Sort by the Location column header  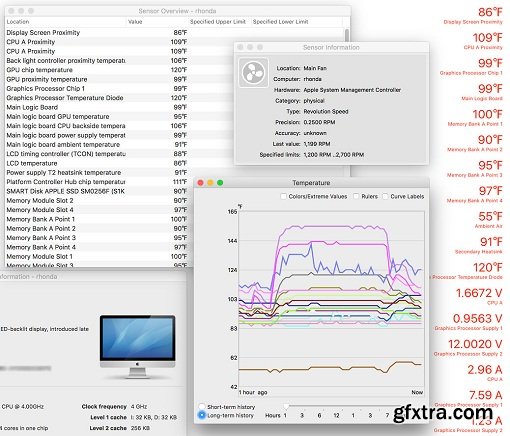pos(65,22)
